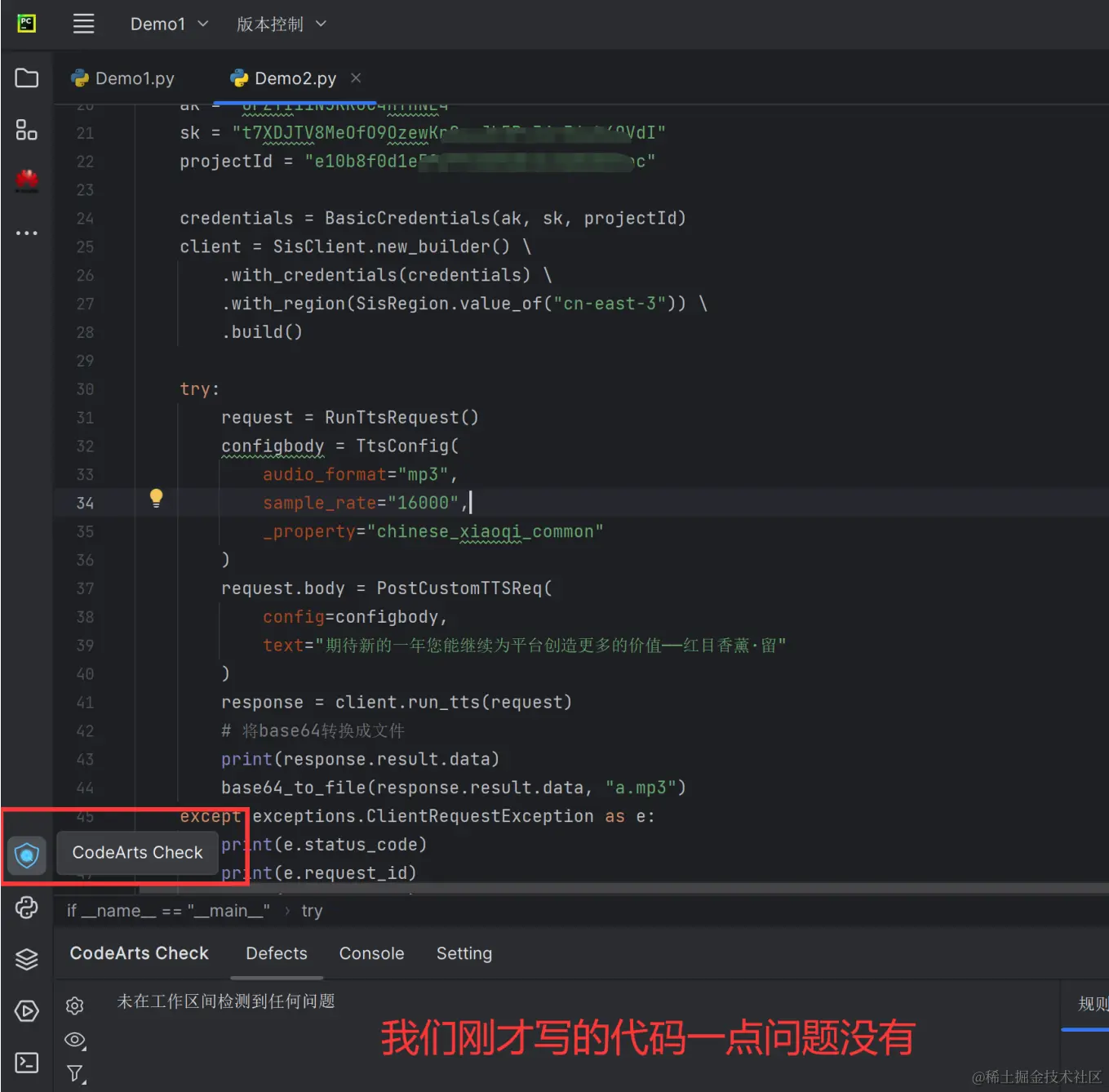Close the Demo2.py tab
The width and height of the screenshot is (1109, 1092).
point(356,78)
